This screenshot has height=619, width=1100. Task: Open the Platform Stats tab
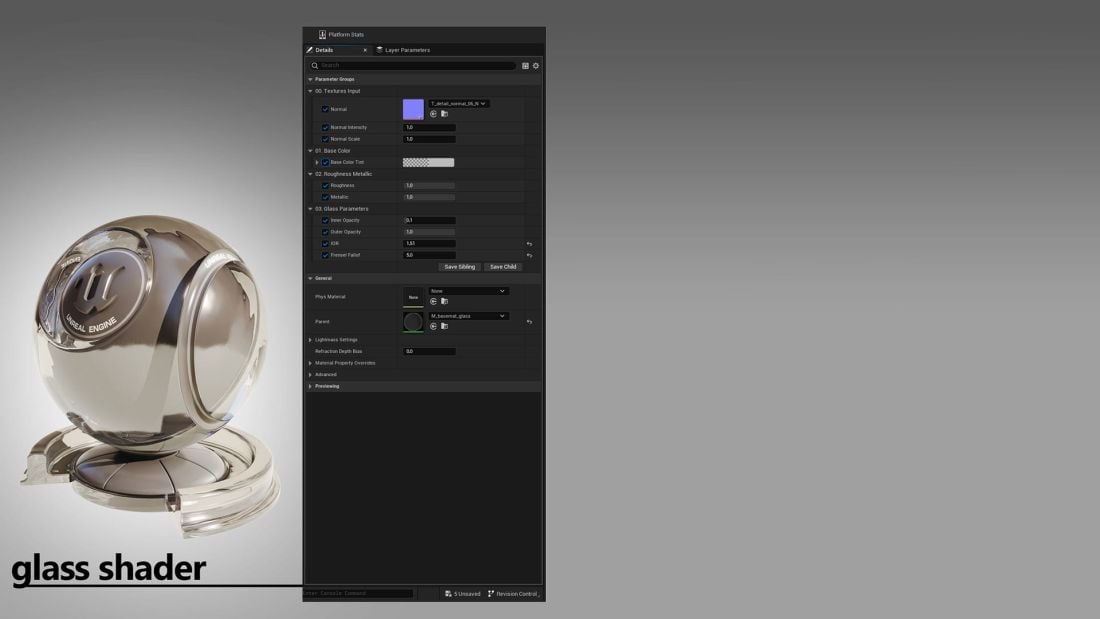(x=342, y=34)
